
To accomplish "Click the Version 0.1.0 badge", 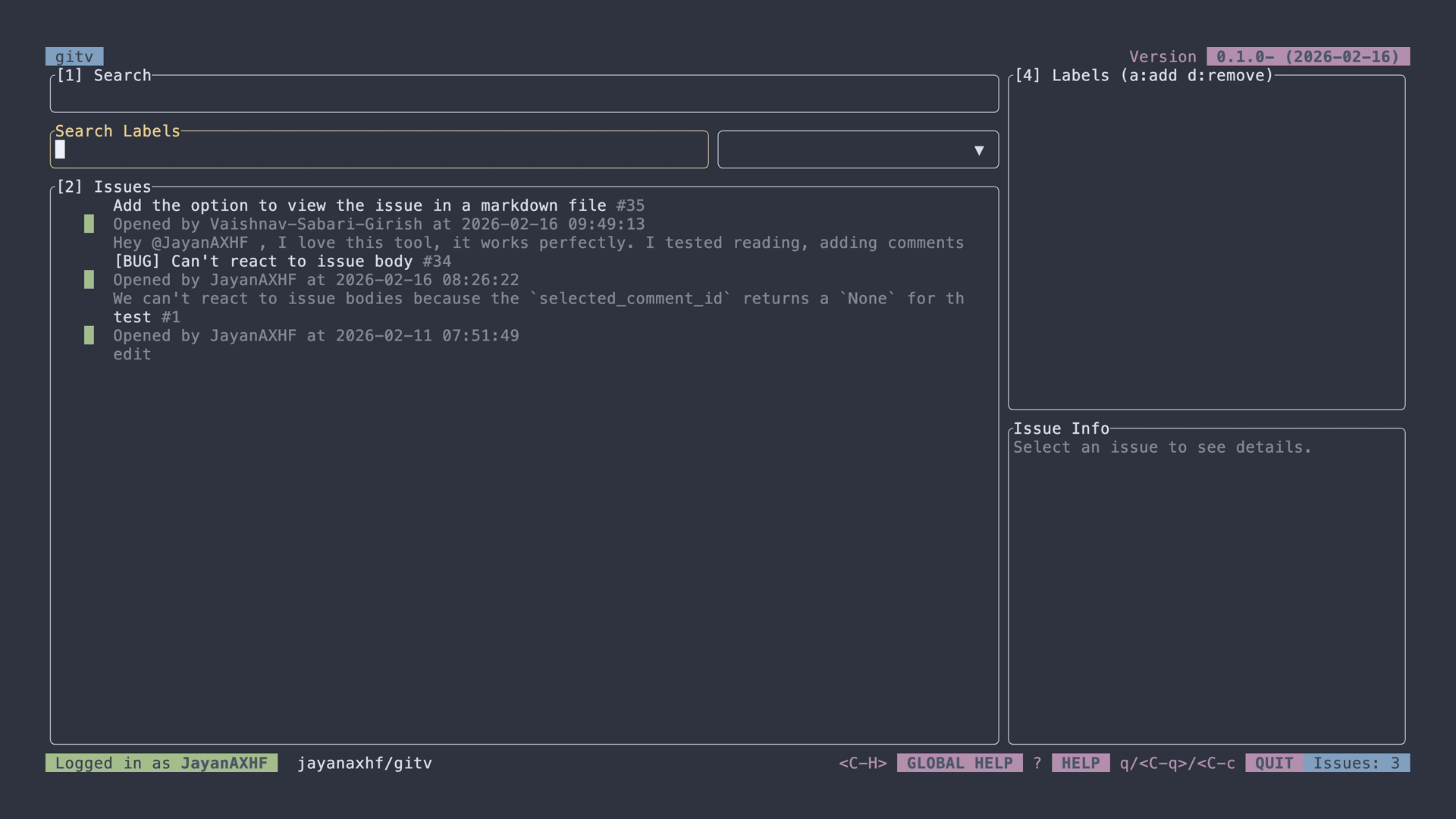I will (x=1307, y=56).
